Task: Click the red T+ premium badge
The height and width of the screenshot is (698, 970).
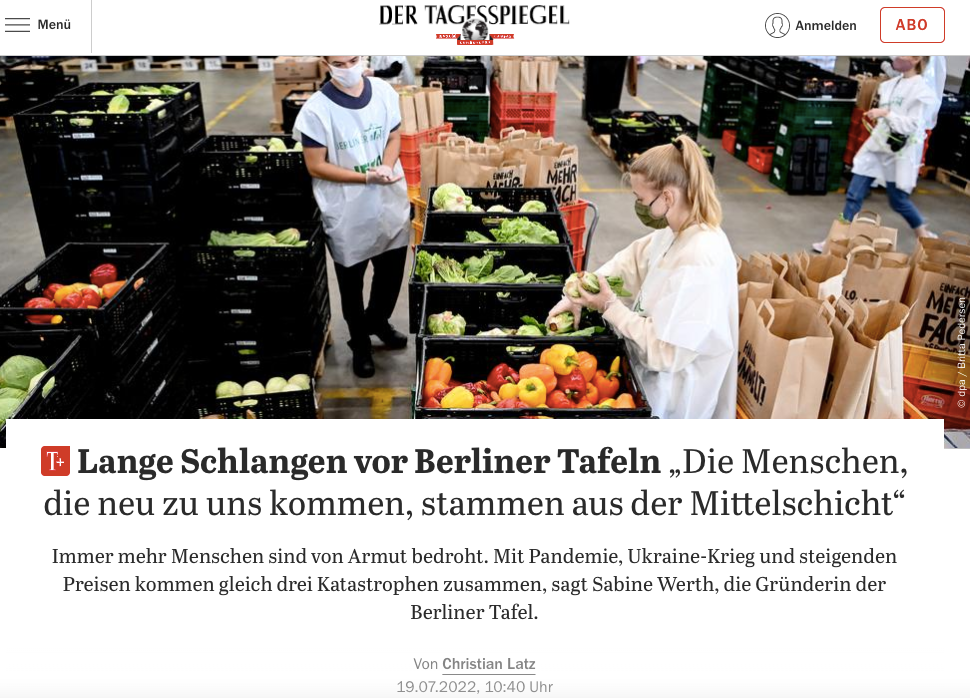Action: [56, 461]
